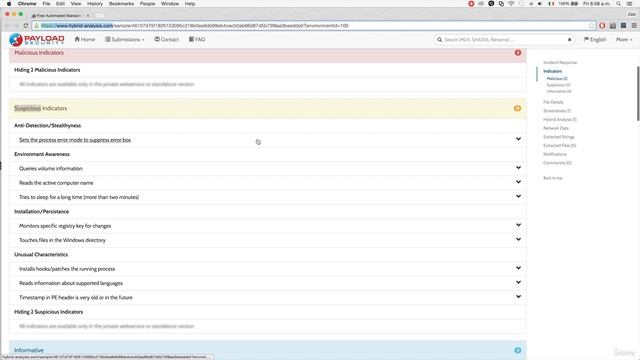Open the Submissions dropdown menu
Screen dimensions: 640x360
(124, 40)
